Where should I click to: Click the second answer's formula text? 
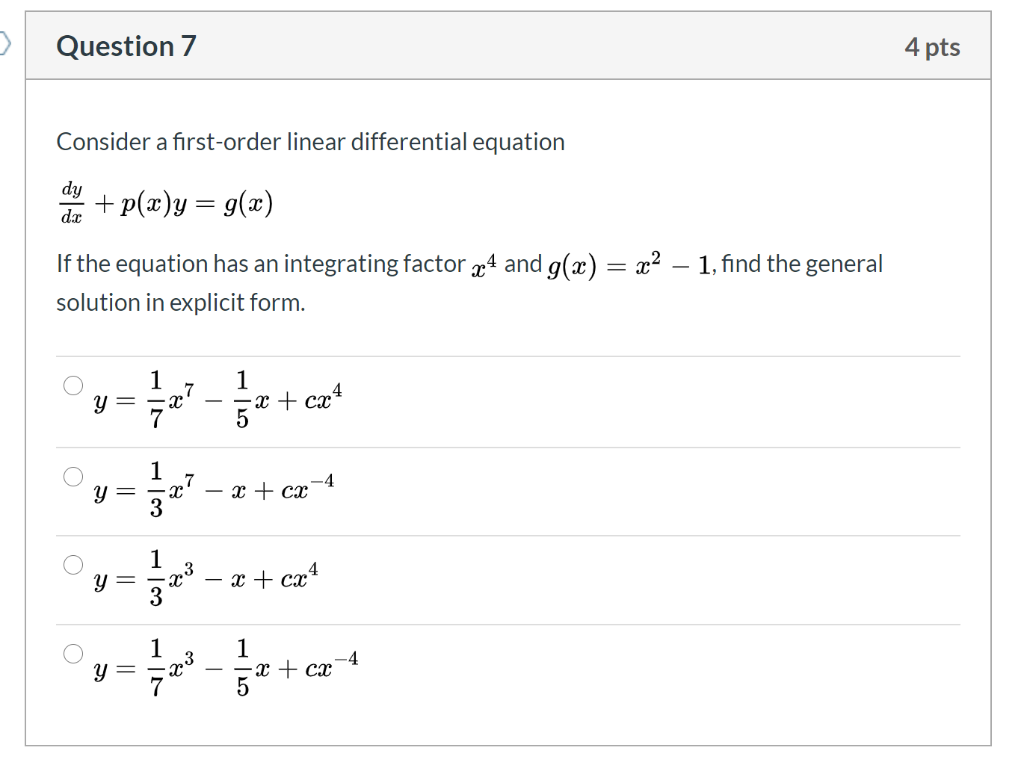(212, 489)
